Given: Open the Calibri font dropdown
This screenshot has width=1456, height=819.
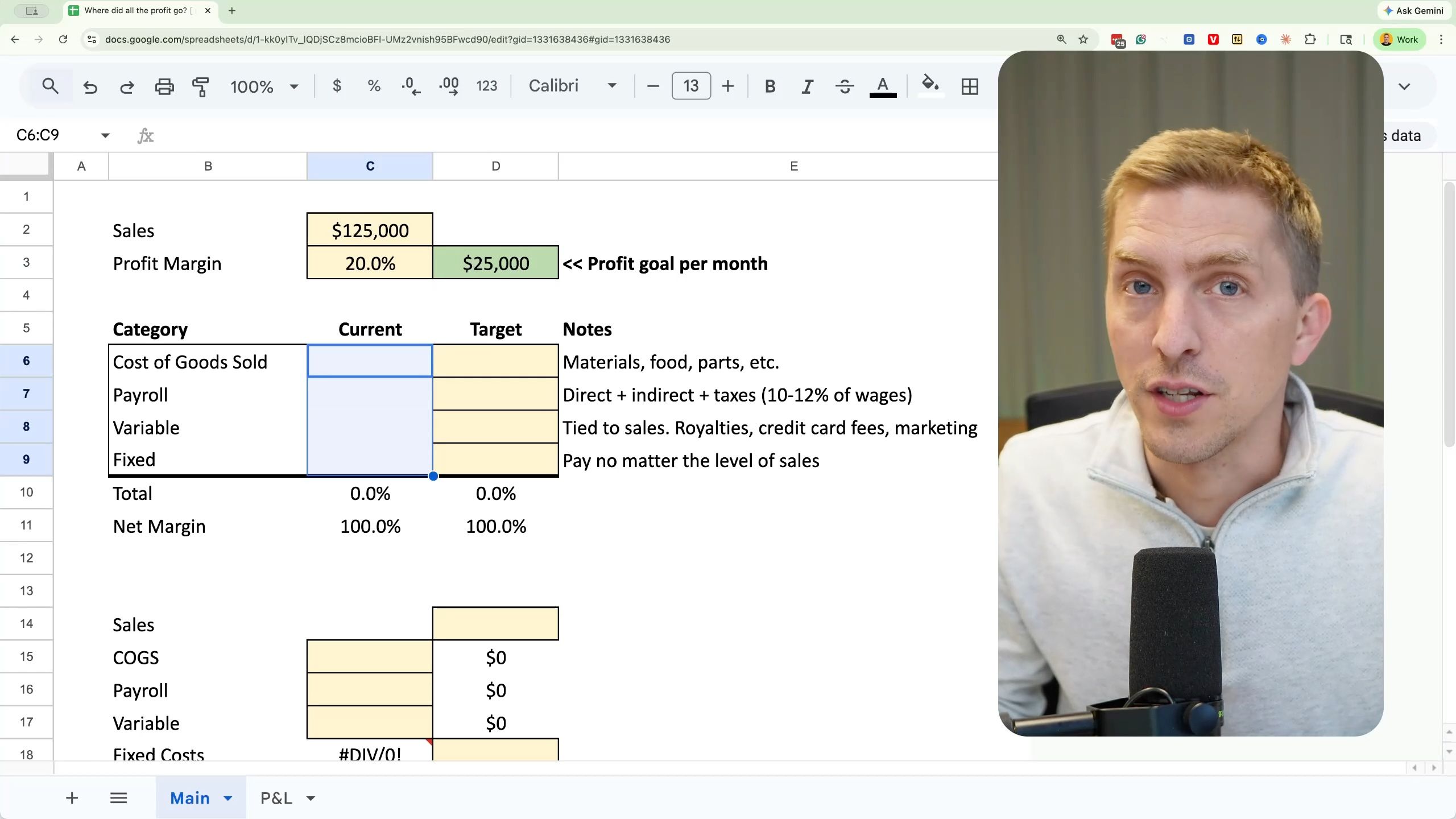Looking at the screenshot, I should tap(572, 86).
